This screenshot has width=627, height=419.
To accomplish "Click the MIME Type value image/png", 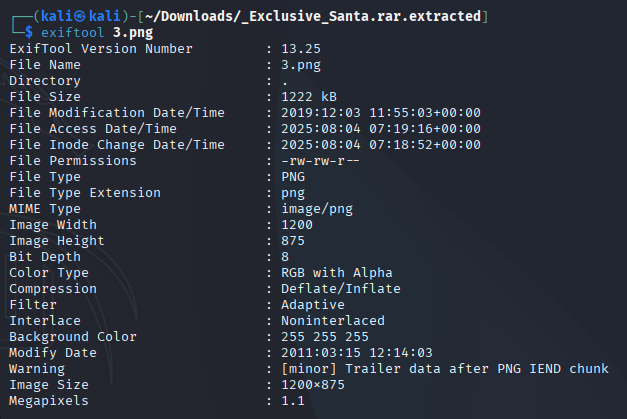I will pos(317,209).
